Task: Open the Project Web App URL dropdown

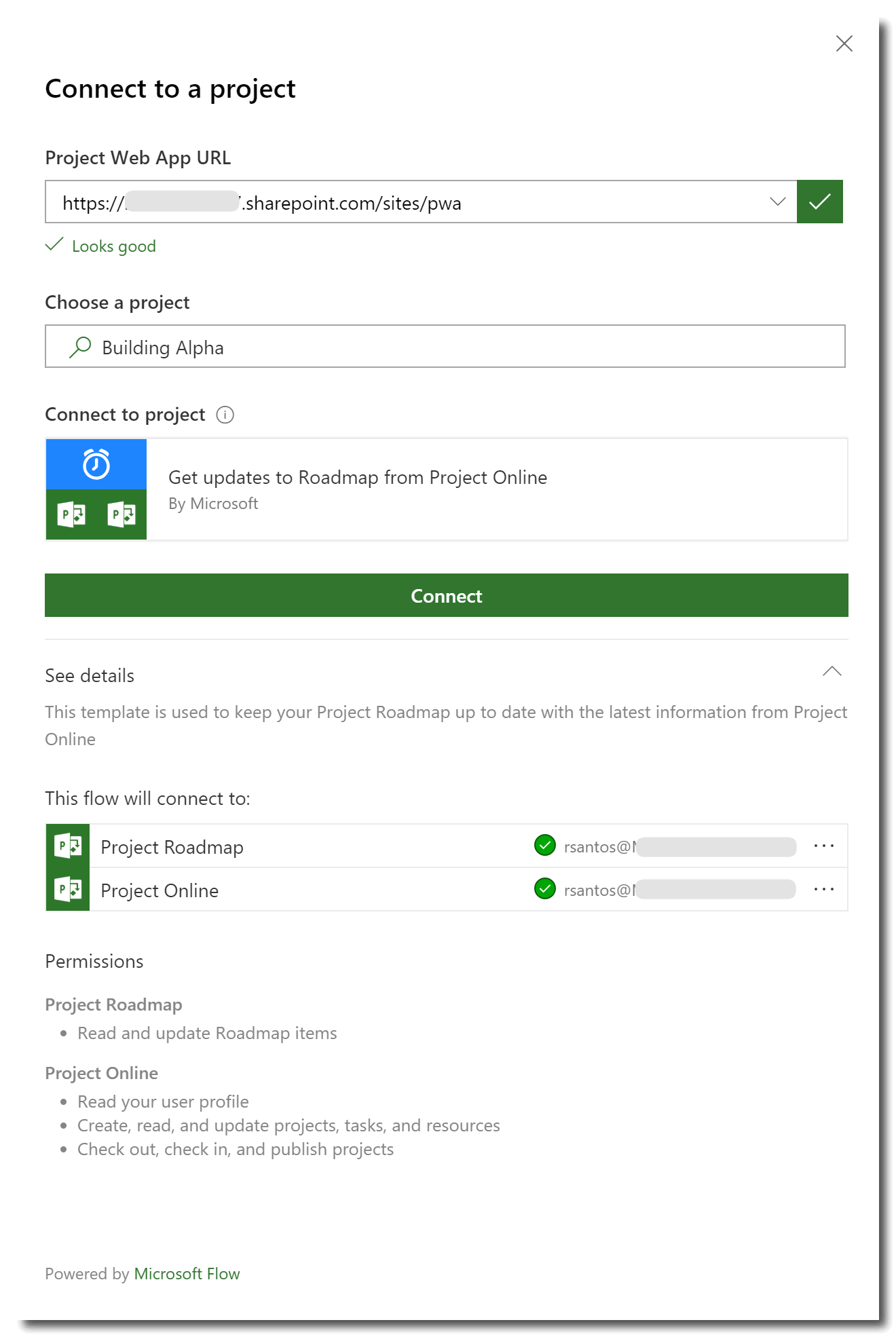Action: click(777, 202)
